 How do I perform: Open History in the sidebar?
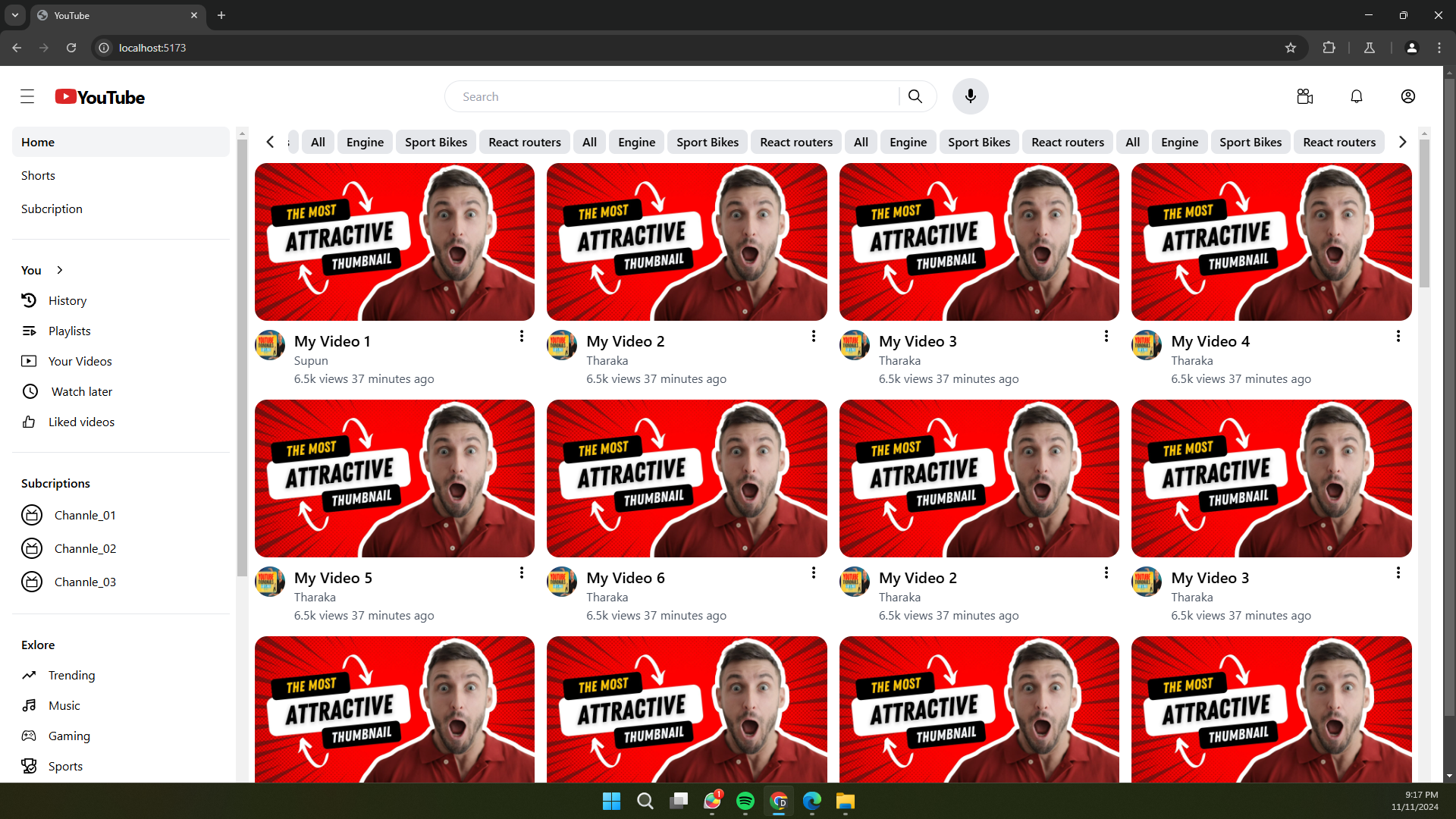(x=67, y=301)
